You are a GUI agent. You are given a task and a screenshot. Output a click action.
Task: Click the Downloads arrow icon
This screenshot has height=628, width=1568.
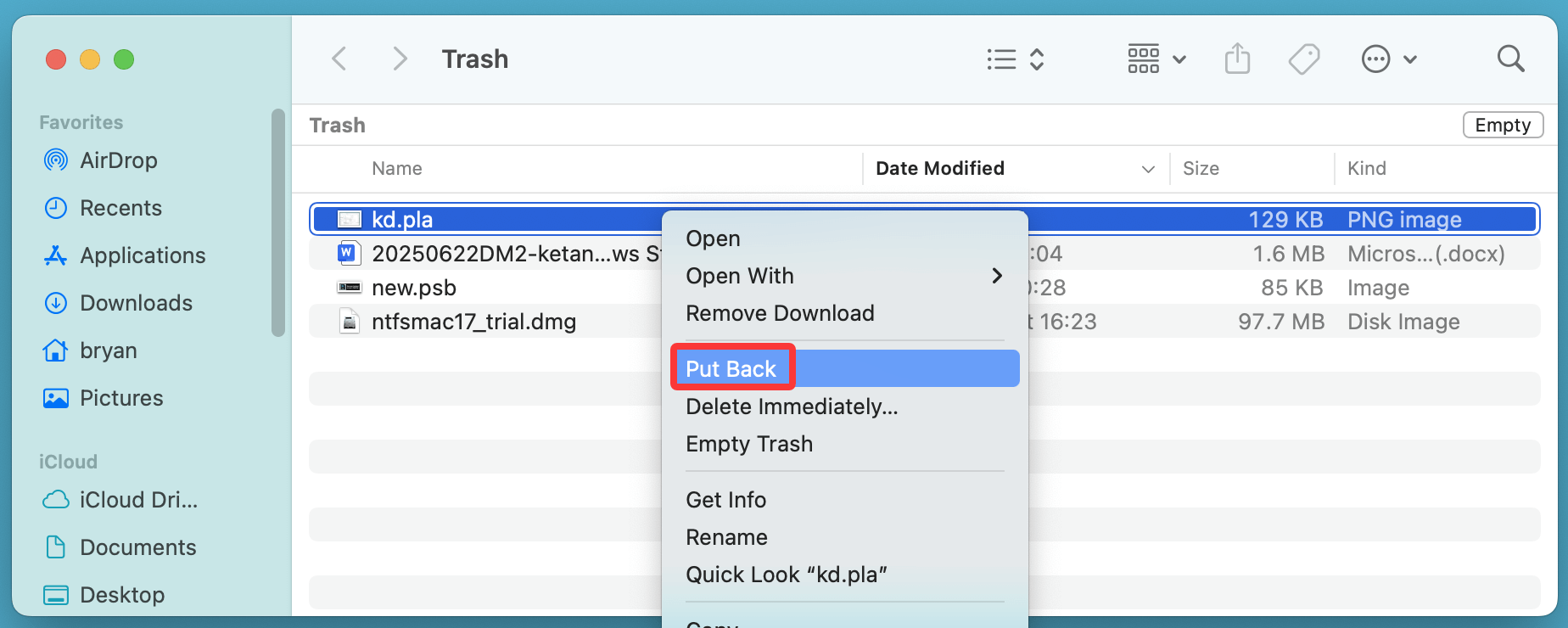[x=56, y=303]
